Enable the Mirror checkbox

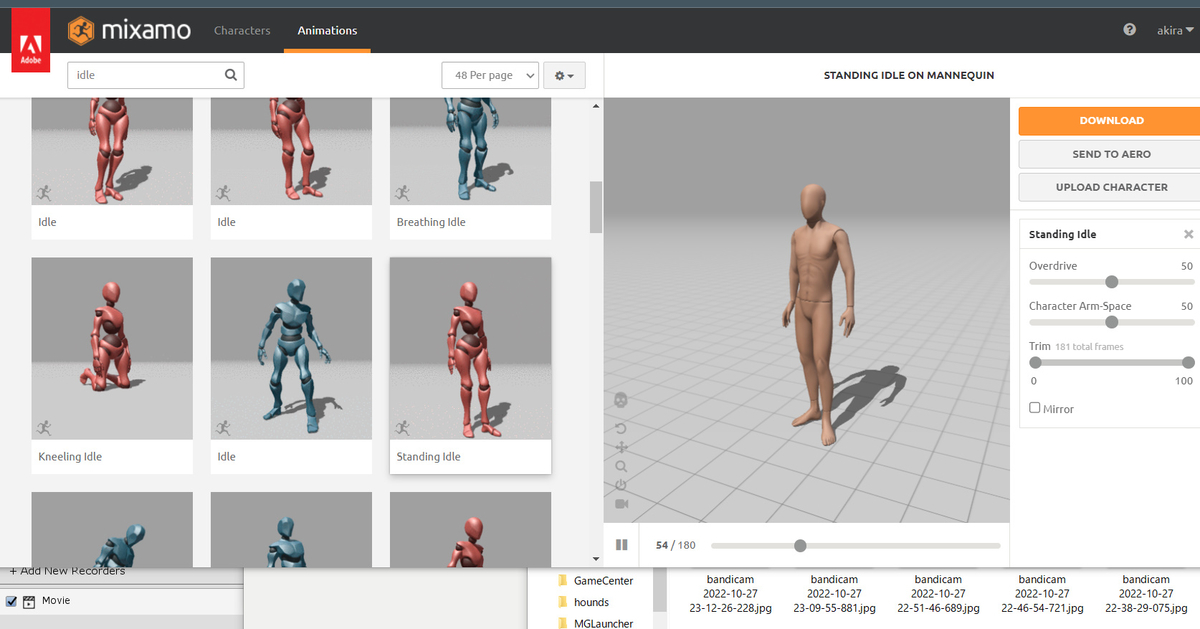click(x=1035, y=408)
